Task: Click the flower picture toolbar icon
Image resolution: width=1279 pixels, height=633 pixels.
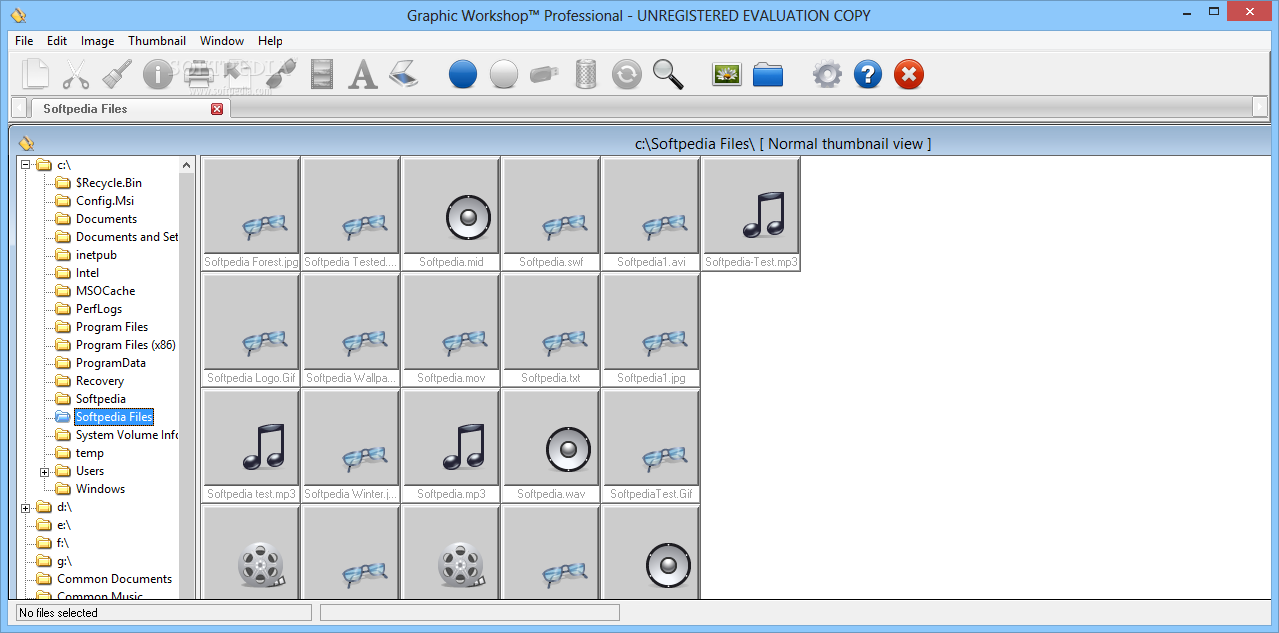Action: [x=727, y=74]
